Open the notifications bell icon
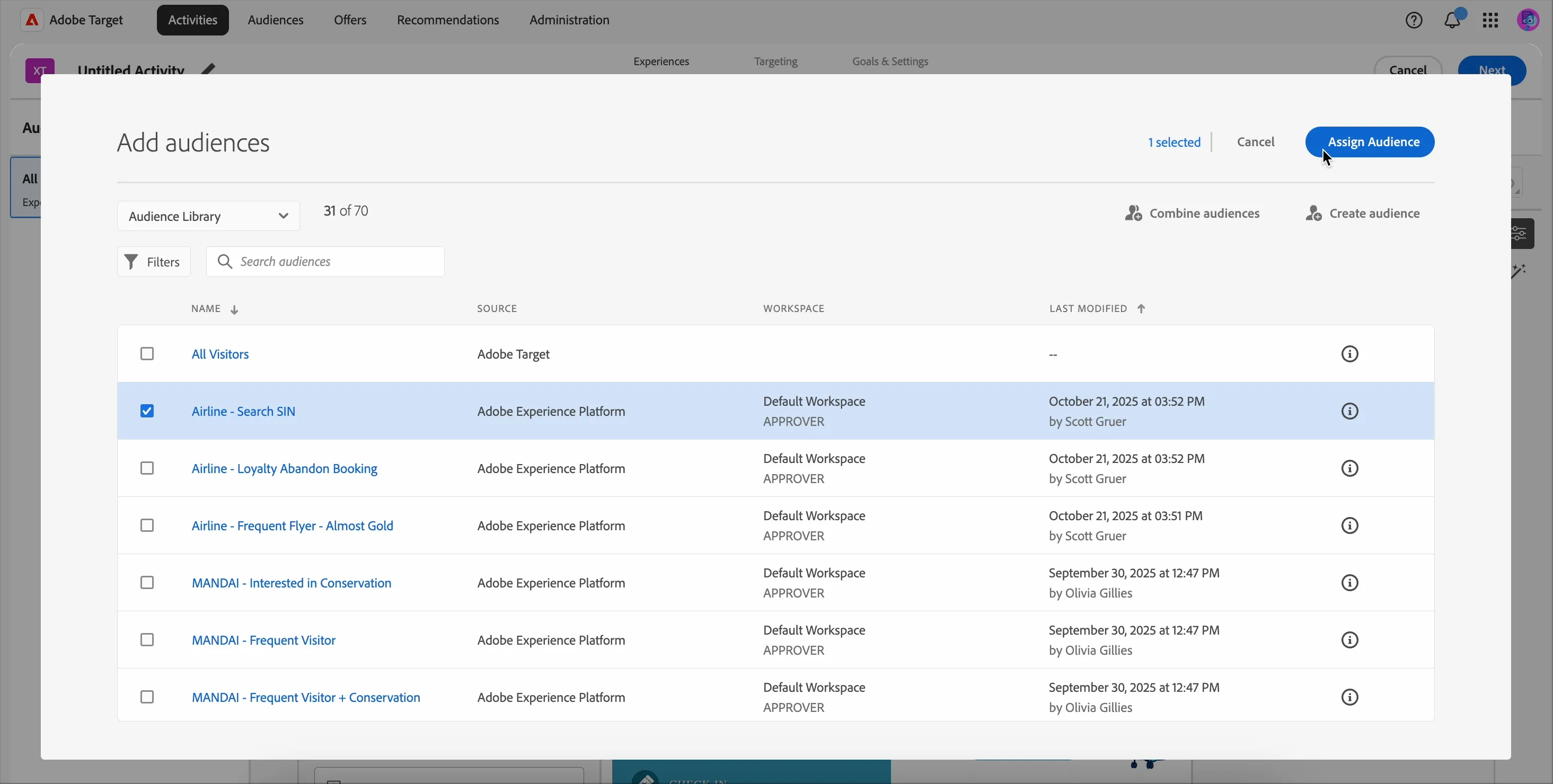This screenshot has height=784, width=1553. click(x=1452, y=21)
